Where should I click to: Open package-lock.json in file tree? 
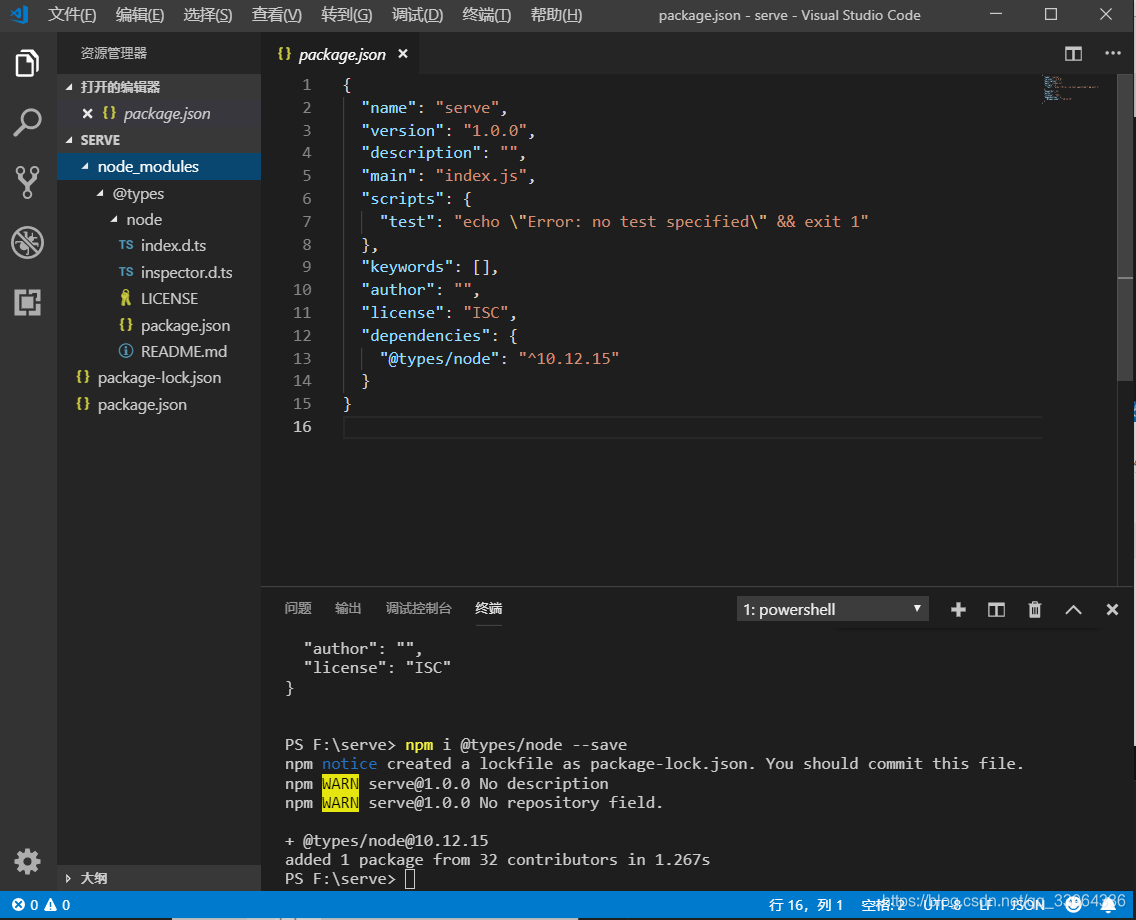click(159, 377)
